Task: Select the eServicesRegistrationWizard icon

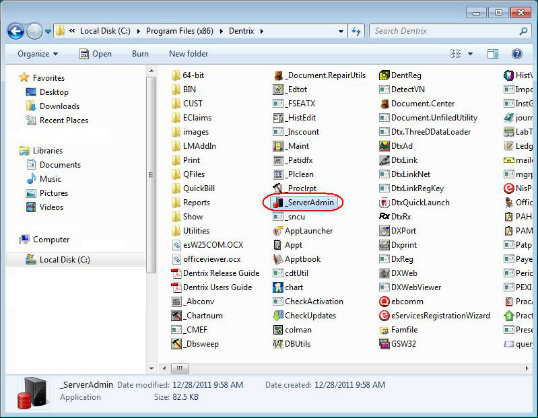Action: click(384, 315)
